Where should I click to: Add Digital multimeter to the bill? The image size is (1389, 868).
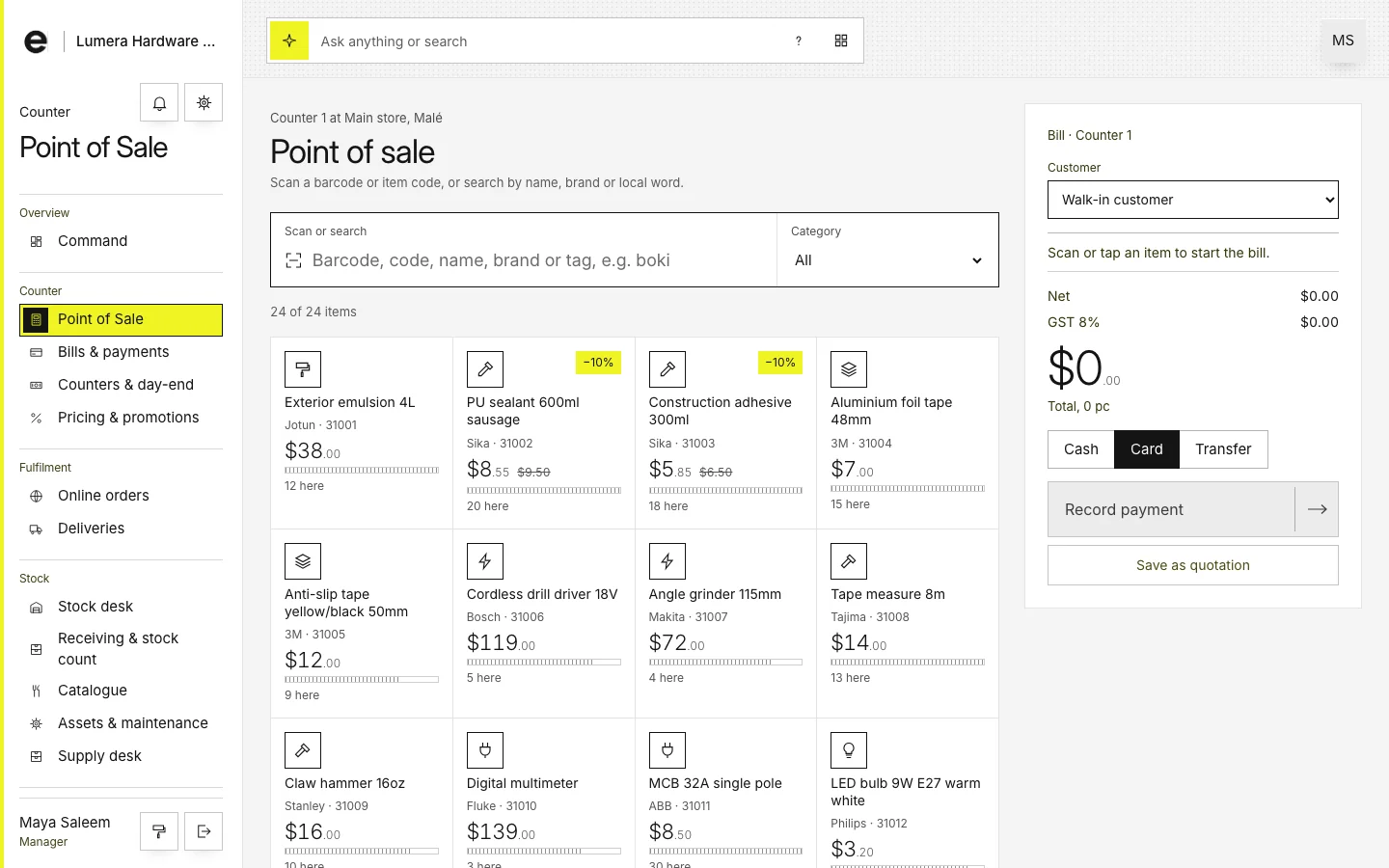544,793
